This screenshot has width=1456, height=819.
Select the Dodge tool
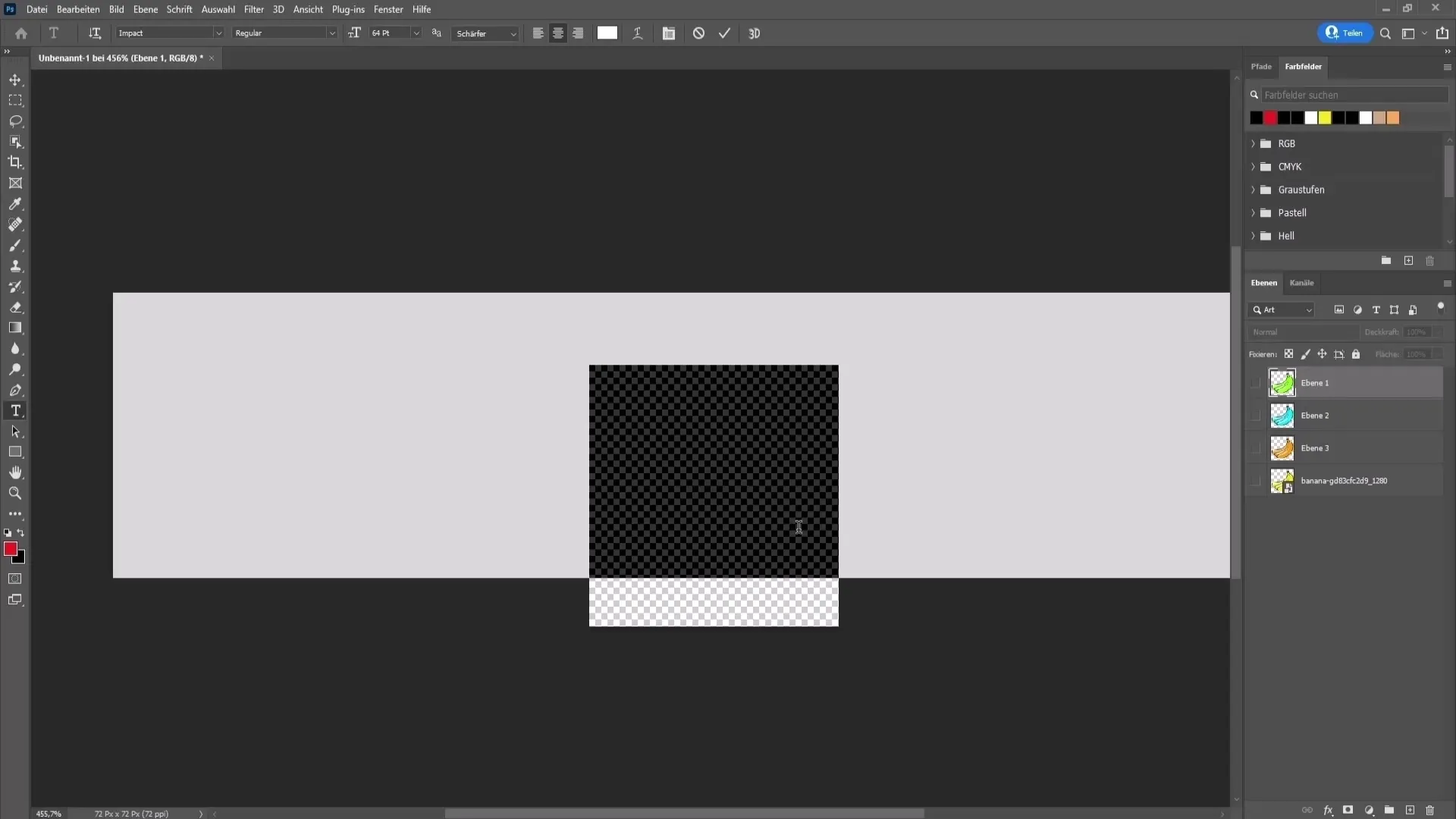pos(15,369)
